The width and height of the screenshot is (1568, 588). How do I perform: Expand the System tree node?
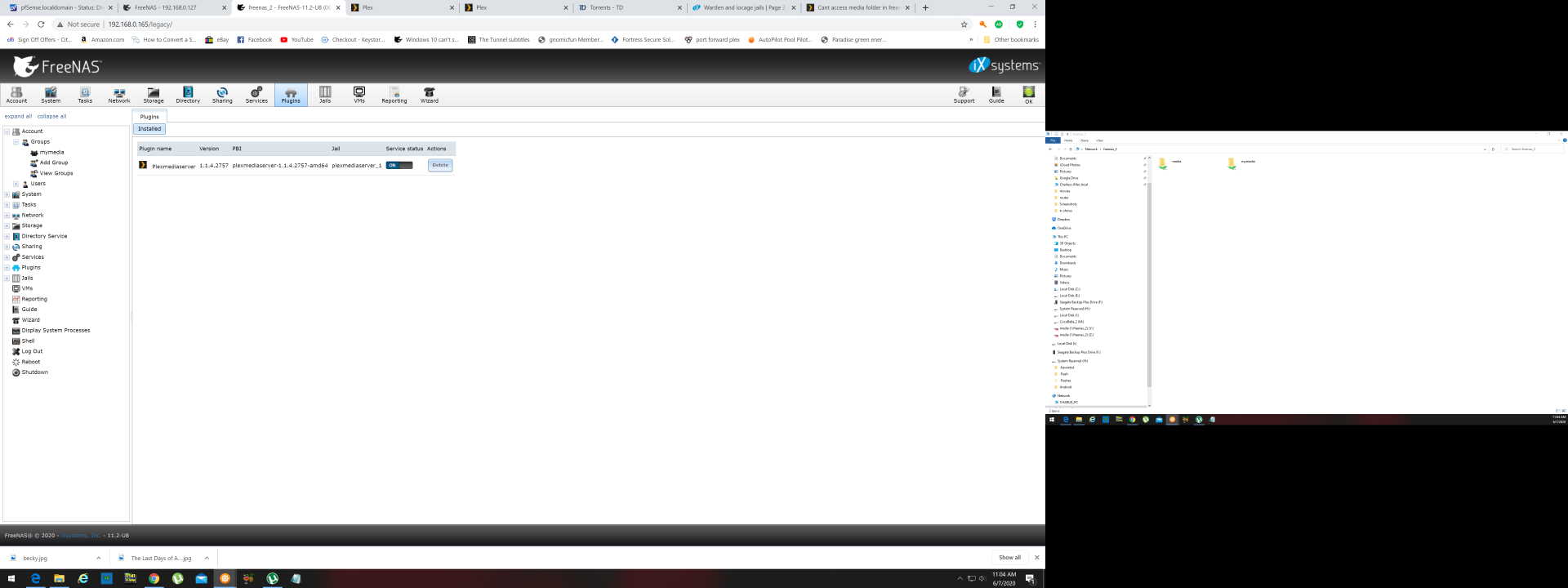click(7, 194)
